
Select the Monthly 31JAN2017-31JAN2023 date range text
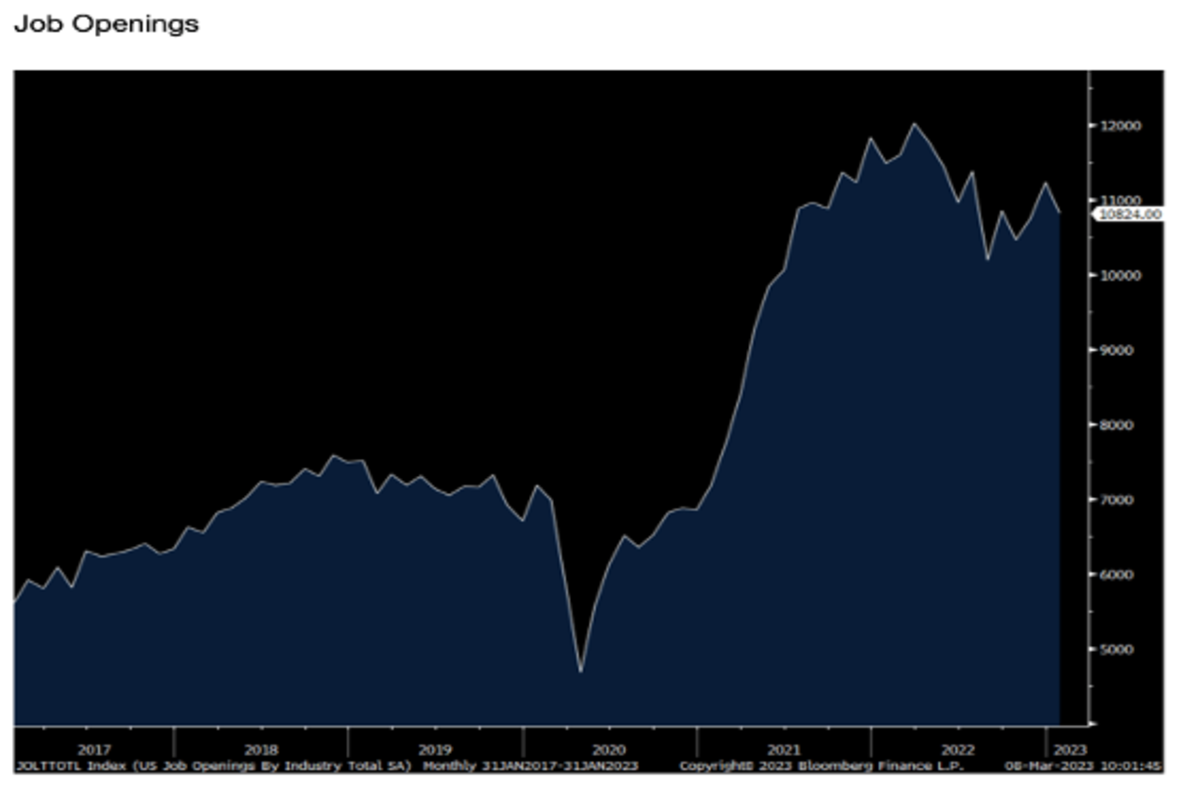pyautogui.click(x=531, y=766)
